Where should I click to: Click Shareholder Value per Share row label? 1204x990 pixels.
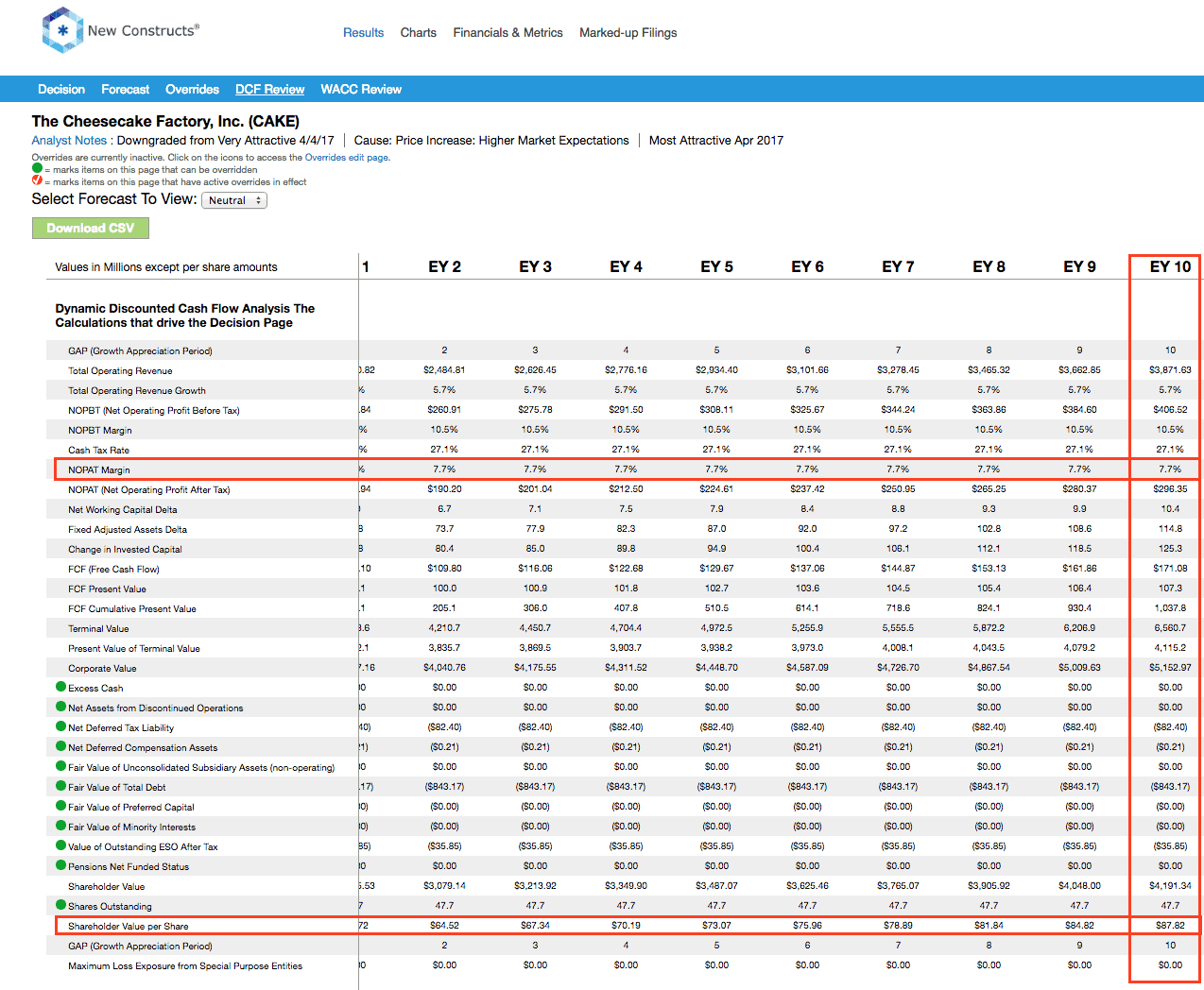coord(128,926)
